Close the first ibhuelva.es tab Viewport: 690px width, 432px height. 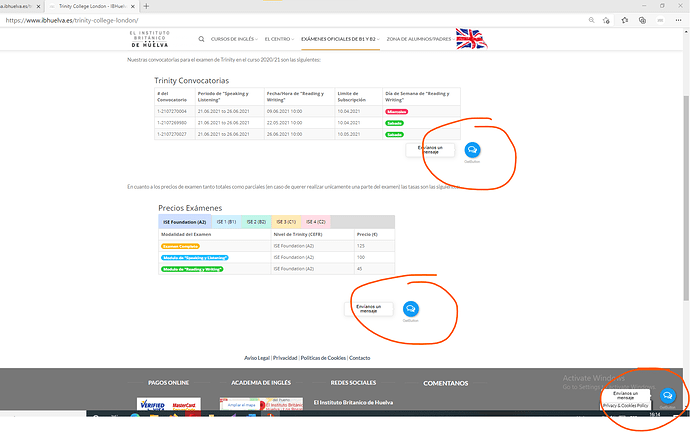(x=38, y=7)
